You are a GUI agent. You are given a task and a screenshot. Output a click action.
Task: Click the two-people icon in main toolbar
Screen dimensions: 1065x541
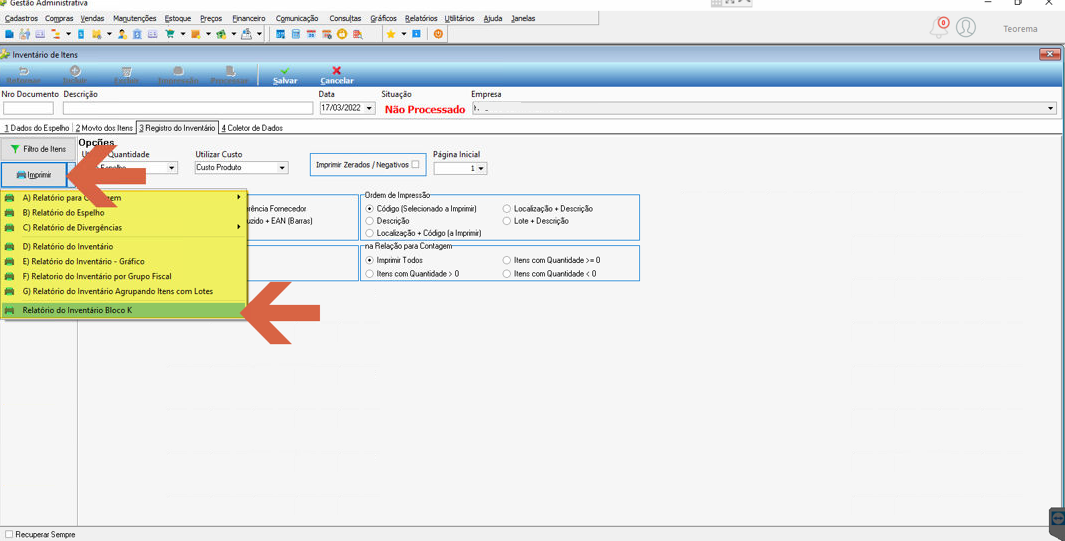[24, 33]
